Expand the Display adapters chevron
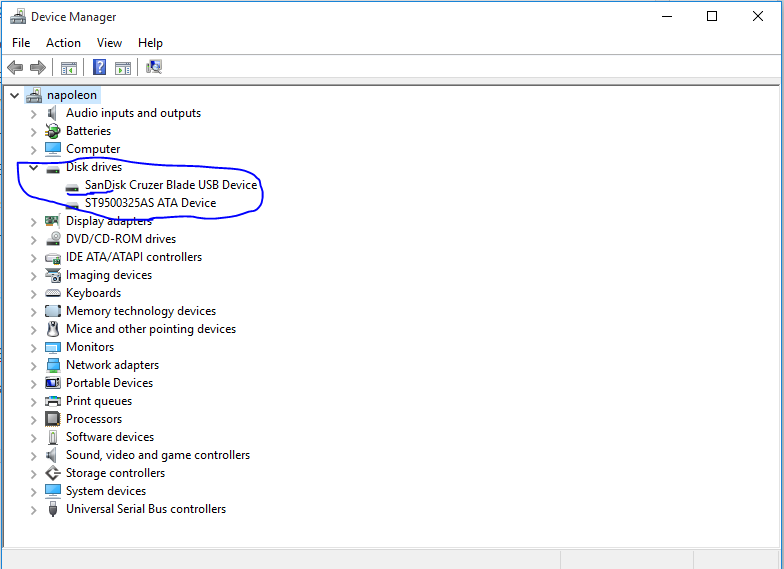784x569 pixels. [34, 222]
